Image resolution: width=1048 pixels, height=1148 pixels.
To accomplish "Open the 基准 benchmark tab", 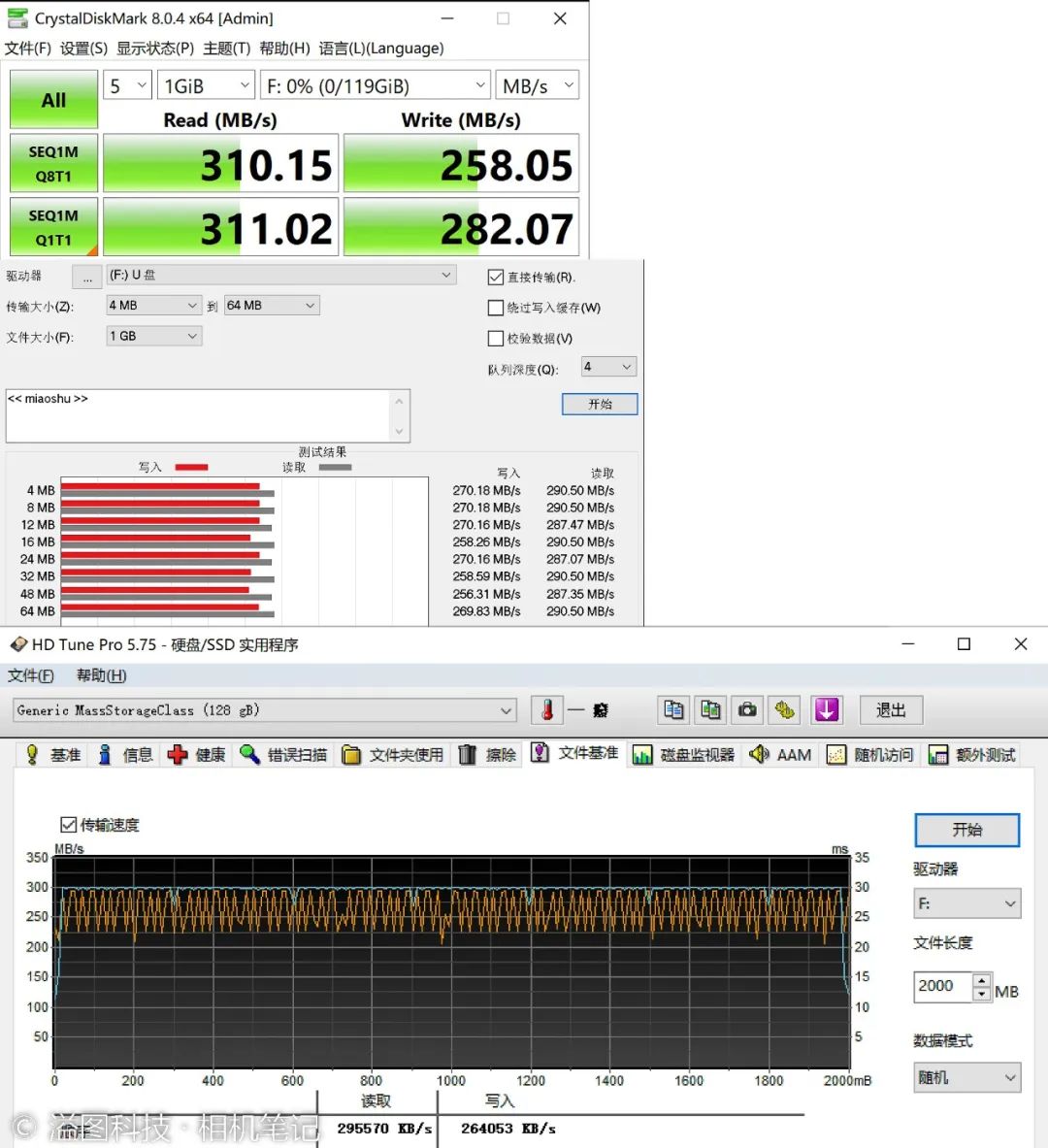I will (x=52, y=755).
